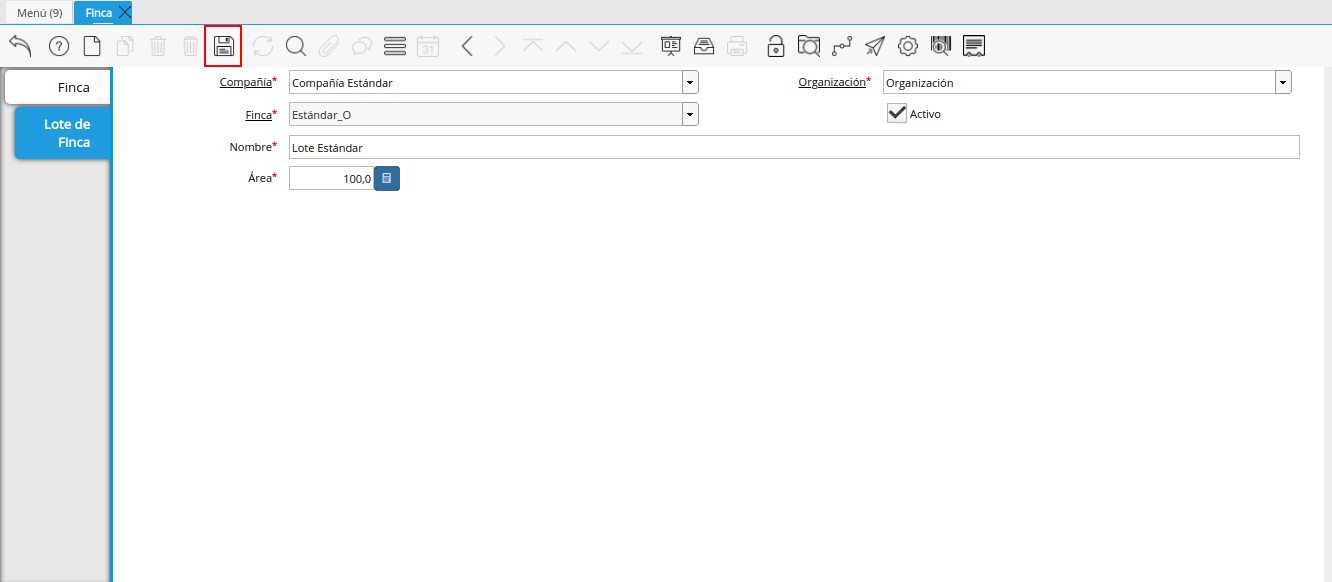Jump to last record with the barred down arrow
The image size is (1332, 582).
point(632,45)
